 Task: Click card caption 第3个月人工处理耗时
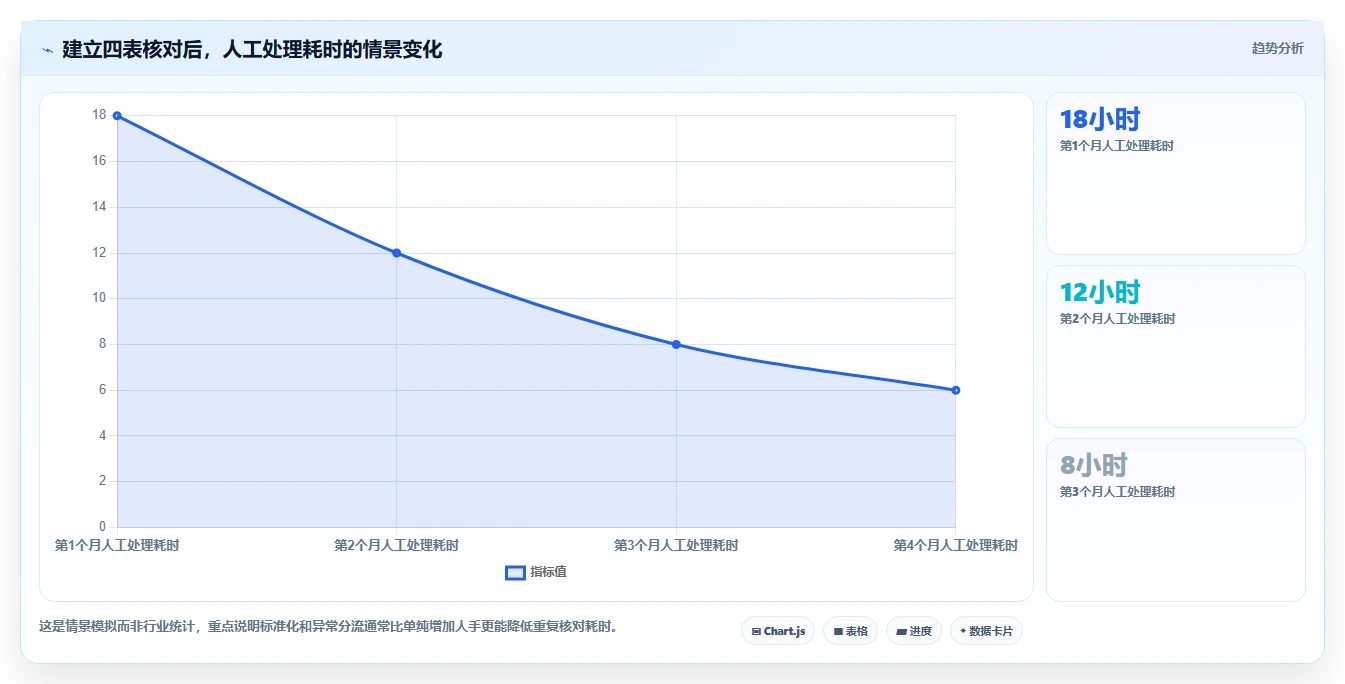1117,492
